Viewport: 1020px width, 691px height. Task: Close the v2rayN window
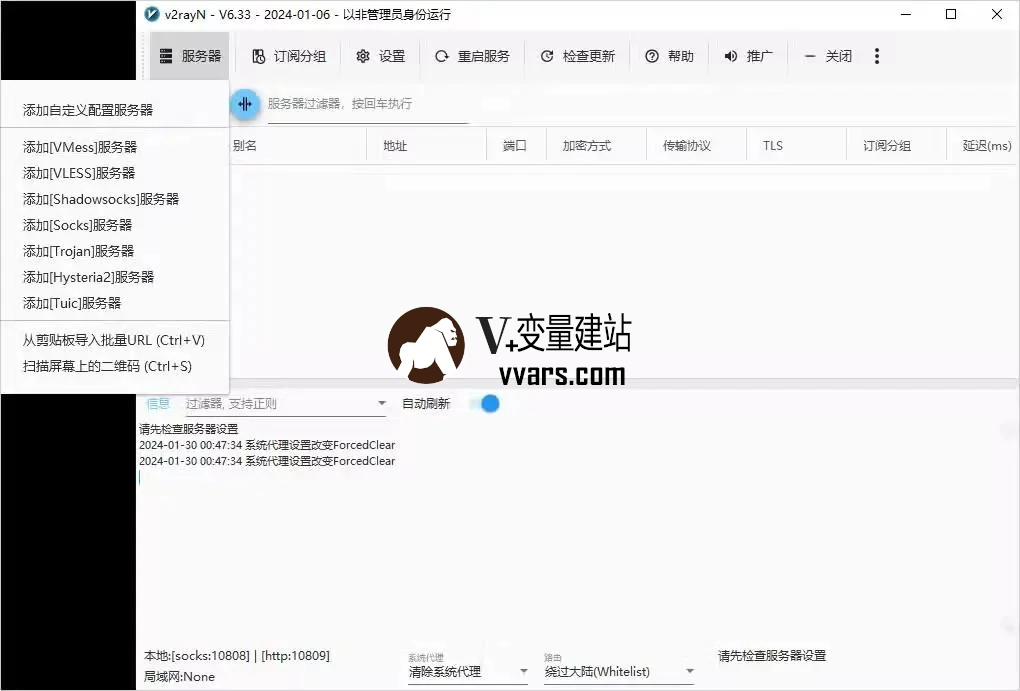pos(997,14)
